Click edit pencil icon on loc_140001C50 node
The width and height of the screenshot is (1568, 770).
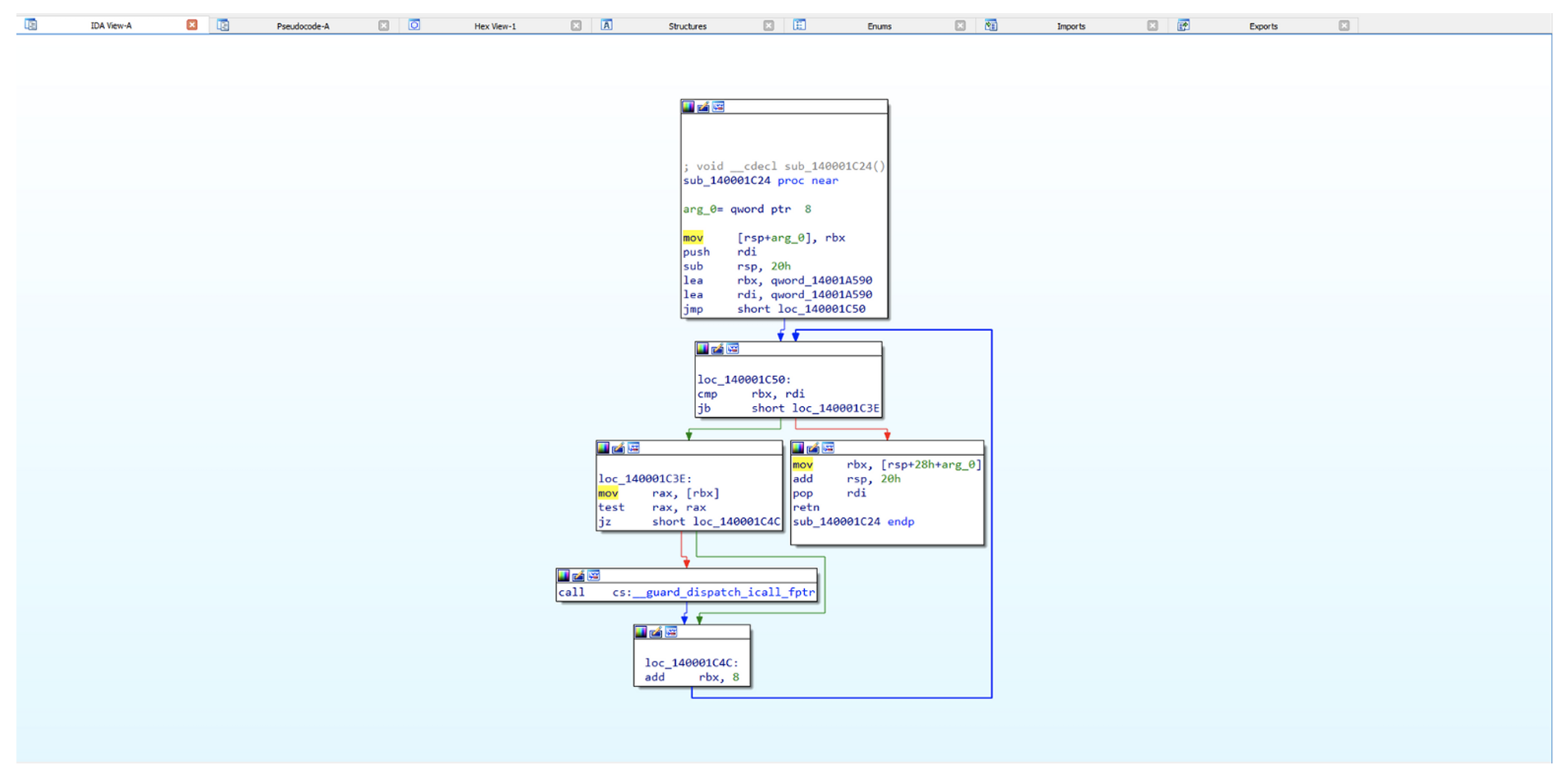(717, 349)
